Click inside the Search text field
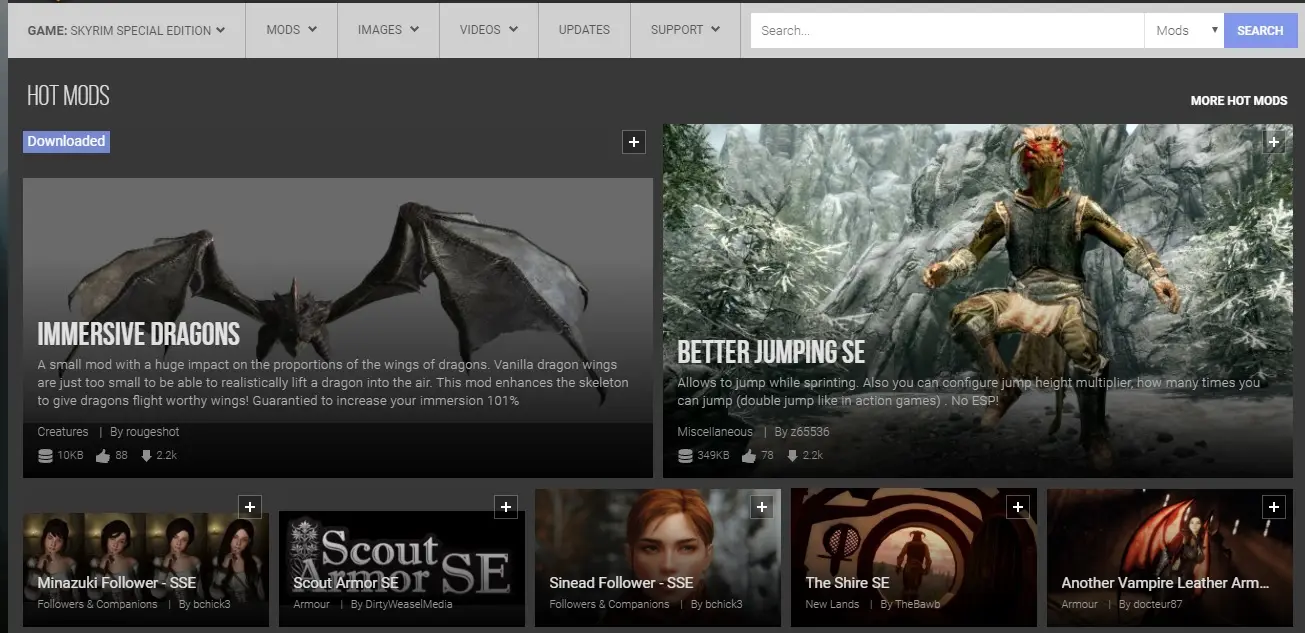Viewport: 1305px width, 633px height. tap(947, 31)
